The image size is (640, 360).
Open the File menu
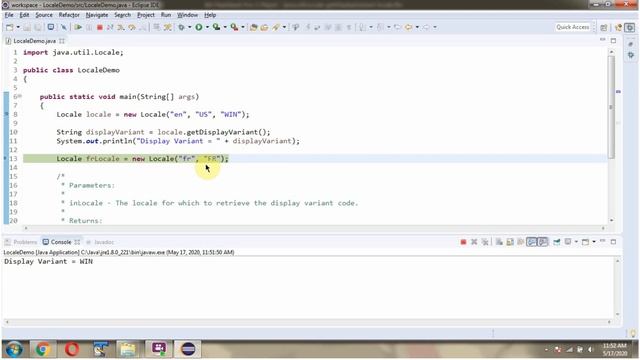coord(9,15)
